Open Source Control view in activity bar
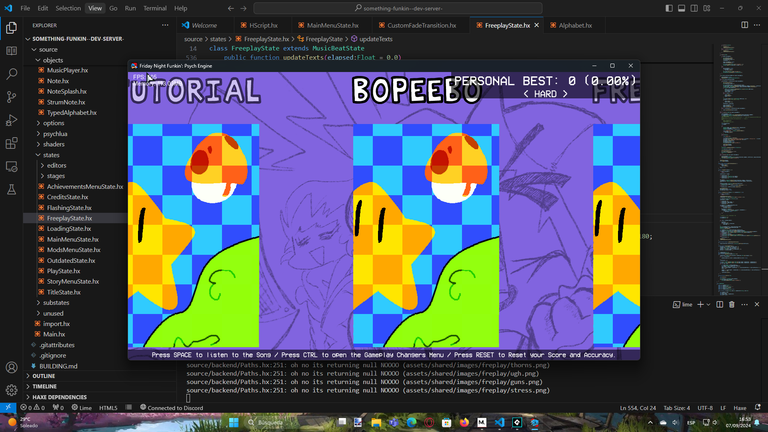Image resolution: width=768 pixels, height=432 pixels. [x=11, y=97]
